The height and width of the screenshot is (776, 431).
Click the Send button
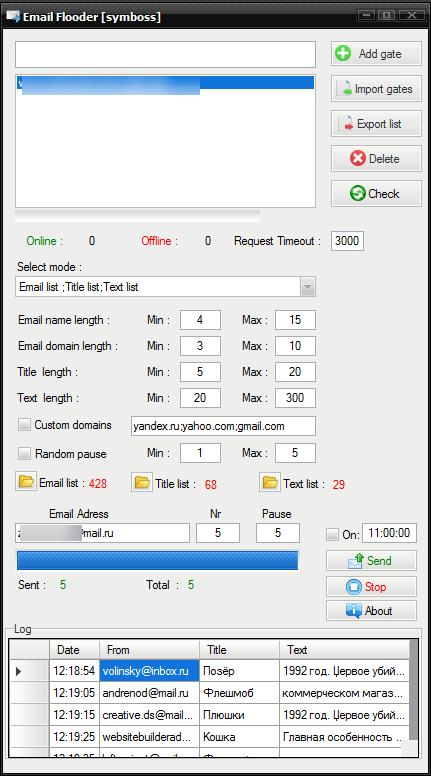[371, 561]
